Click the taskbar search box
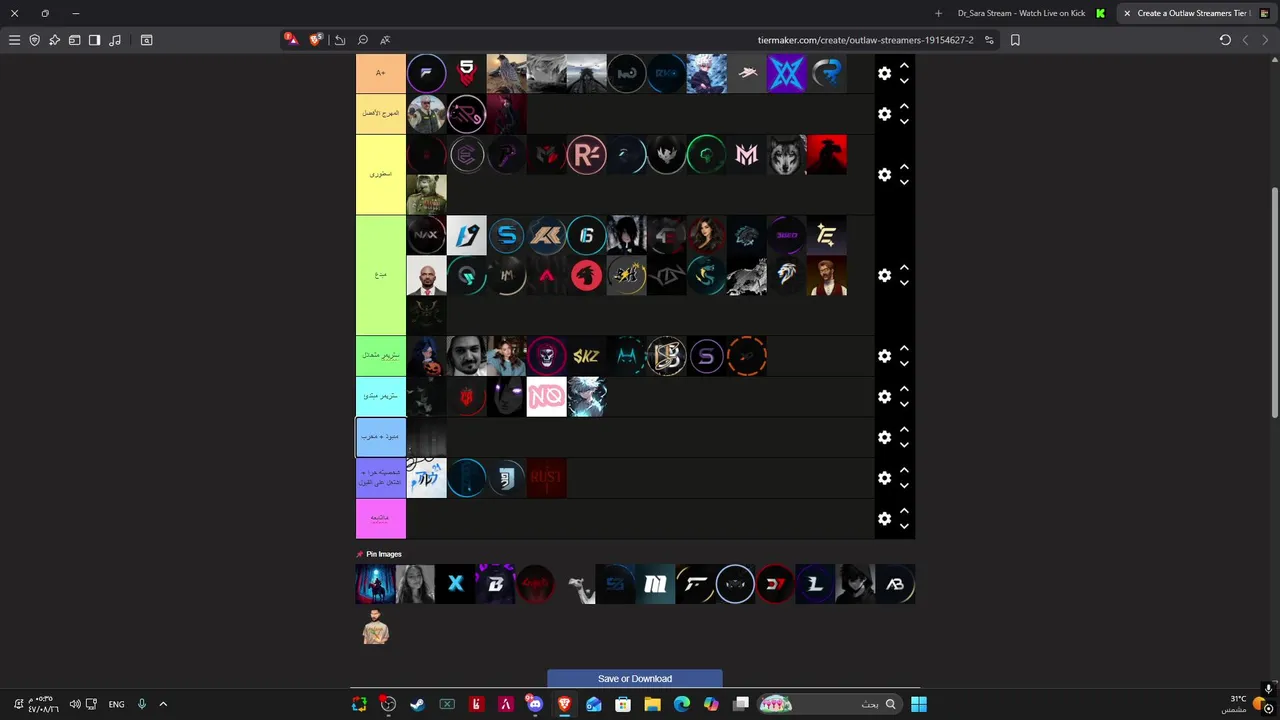 pos(830,704)
